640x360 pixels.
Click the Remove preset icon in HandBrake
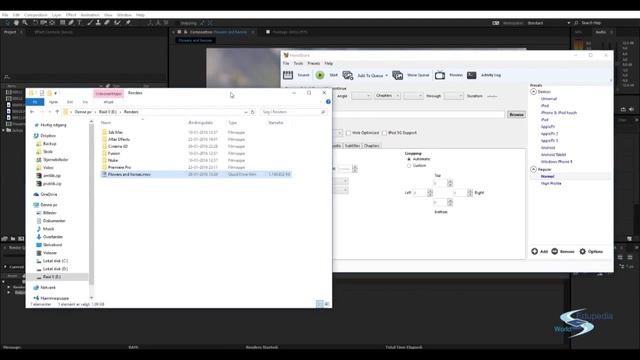click(x=555, y=251)
